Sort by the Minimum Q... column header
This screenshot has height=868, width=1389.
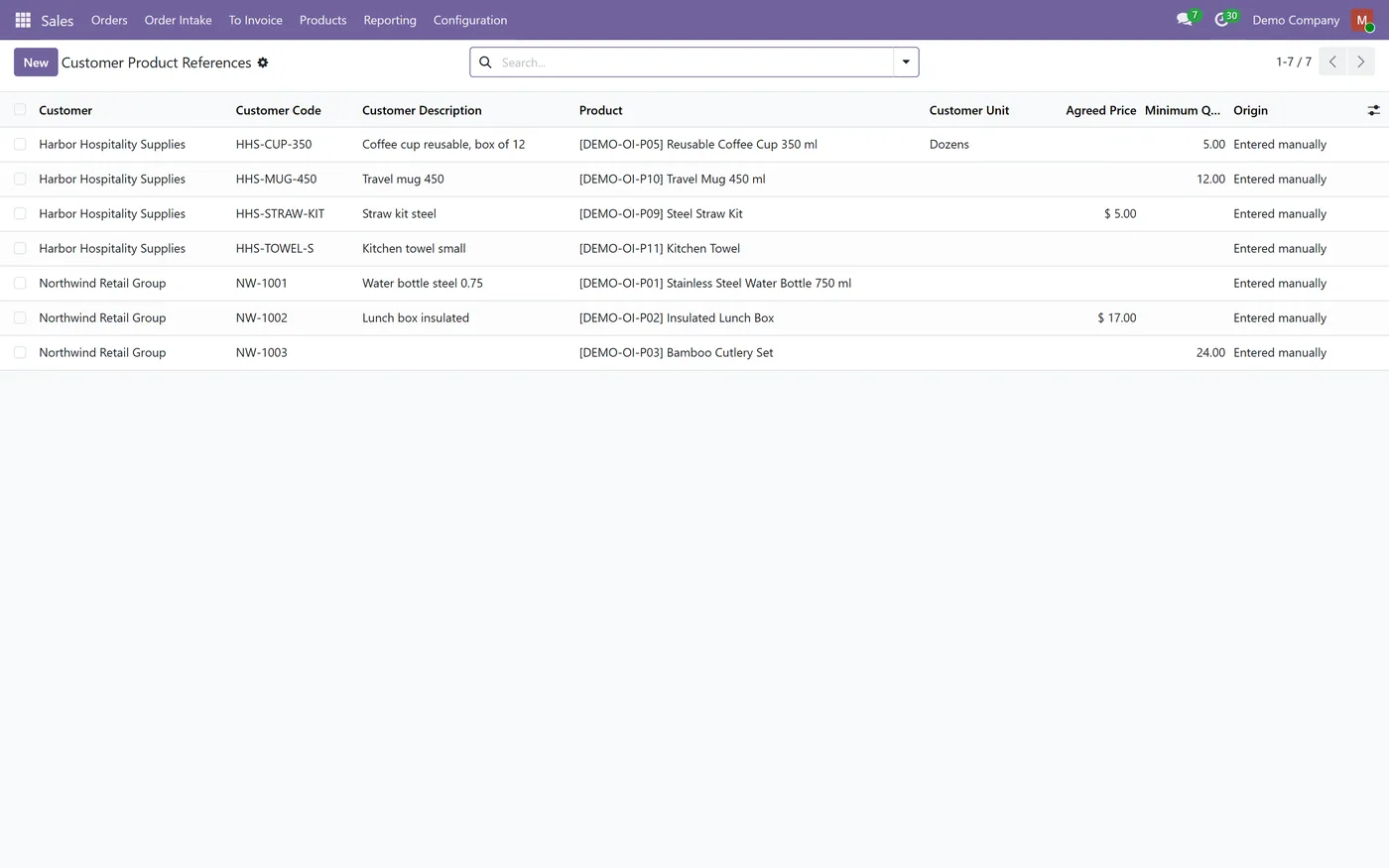pyautogui.click(x=1183, y=110)
